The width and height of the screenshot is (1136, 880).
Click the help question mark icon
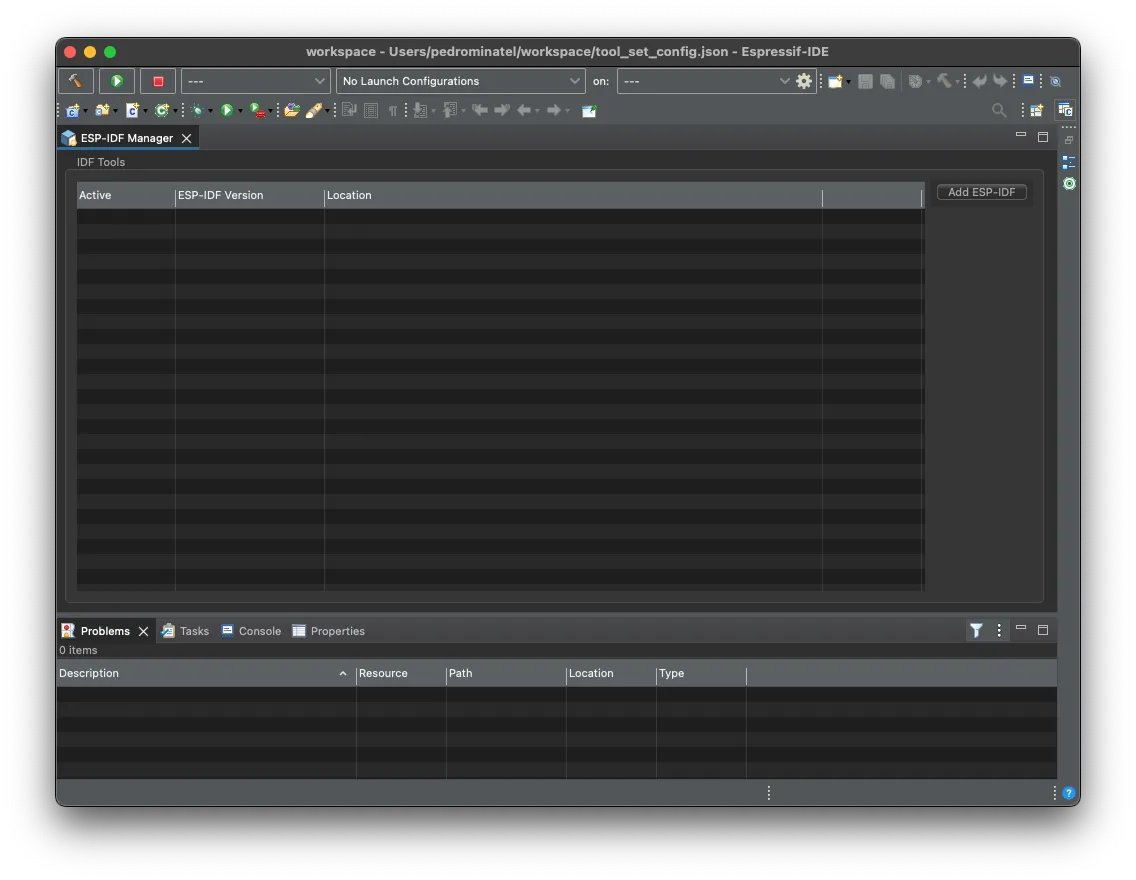(1068, 793)
